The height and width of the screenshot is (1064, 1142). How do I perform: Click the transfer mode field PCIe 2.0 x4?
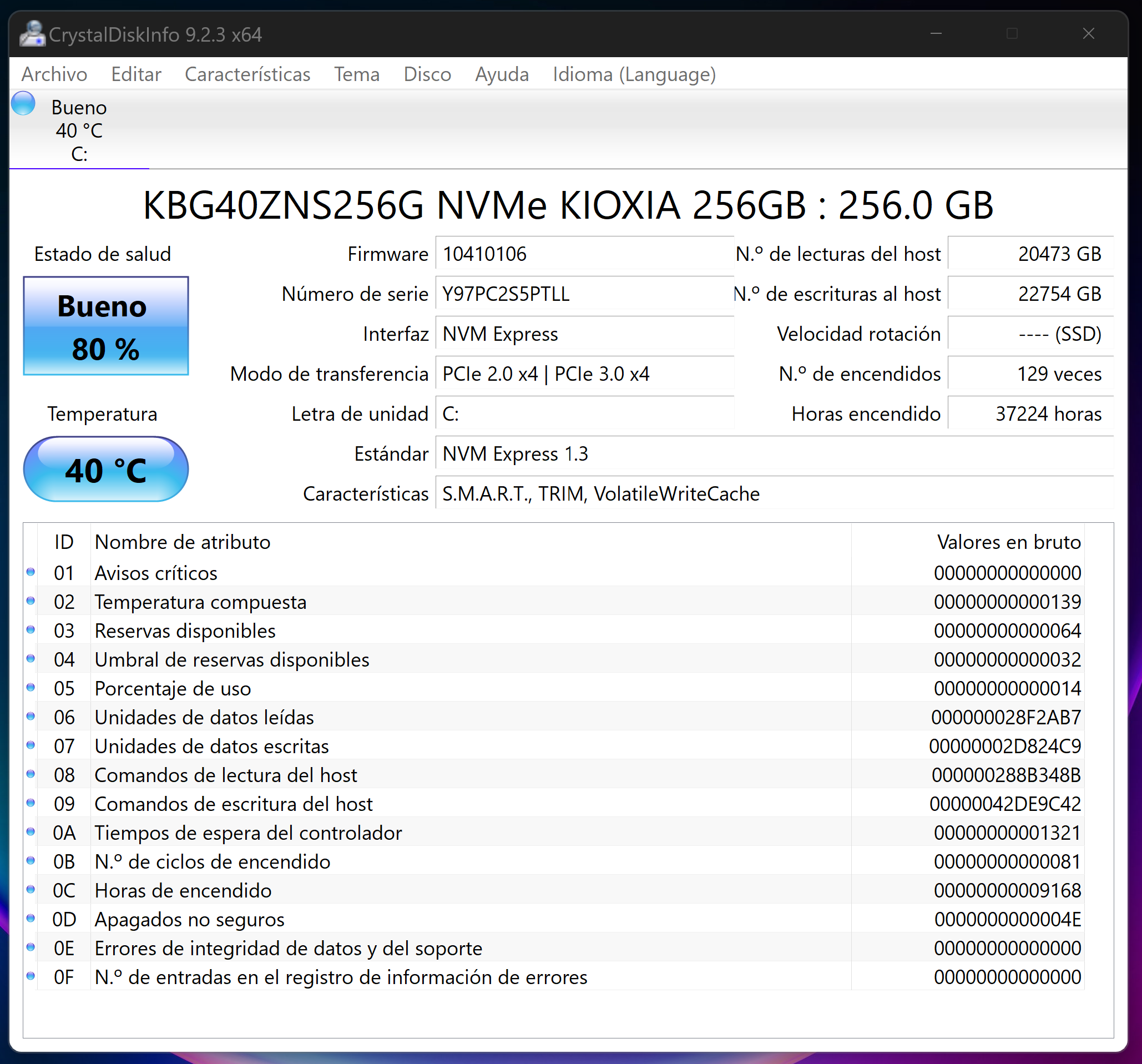coord(585,374)
